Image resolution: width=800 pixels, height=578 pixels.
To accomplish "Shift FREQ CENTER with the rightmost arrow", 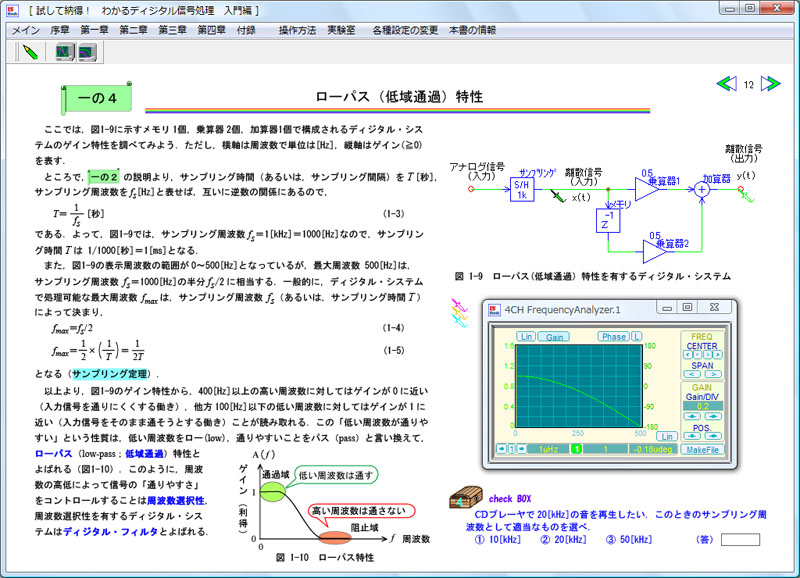I will 717,355.
